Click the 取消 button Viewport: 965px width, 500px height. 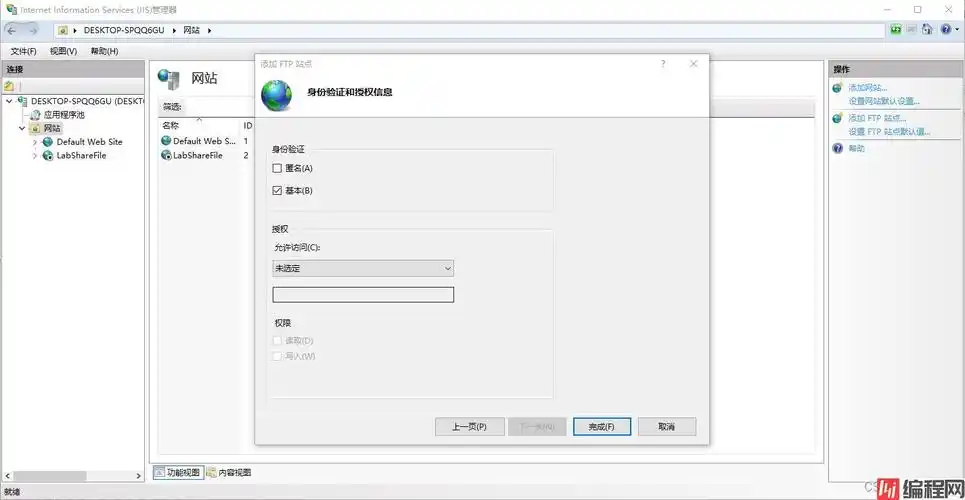(667, 427)
